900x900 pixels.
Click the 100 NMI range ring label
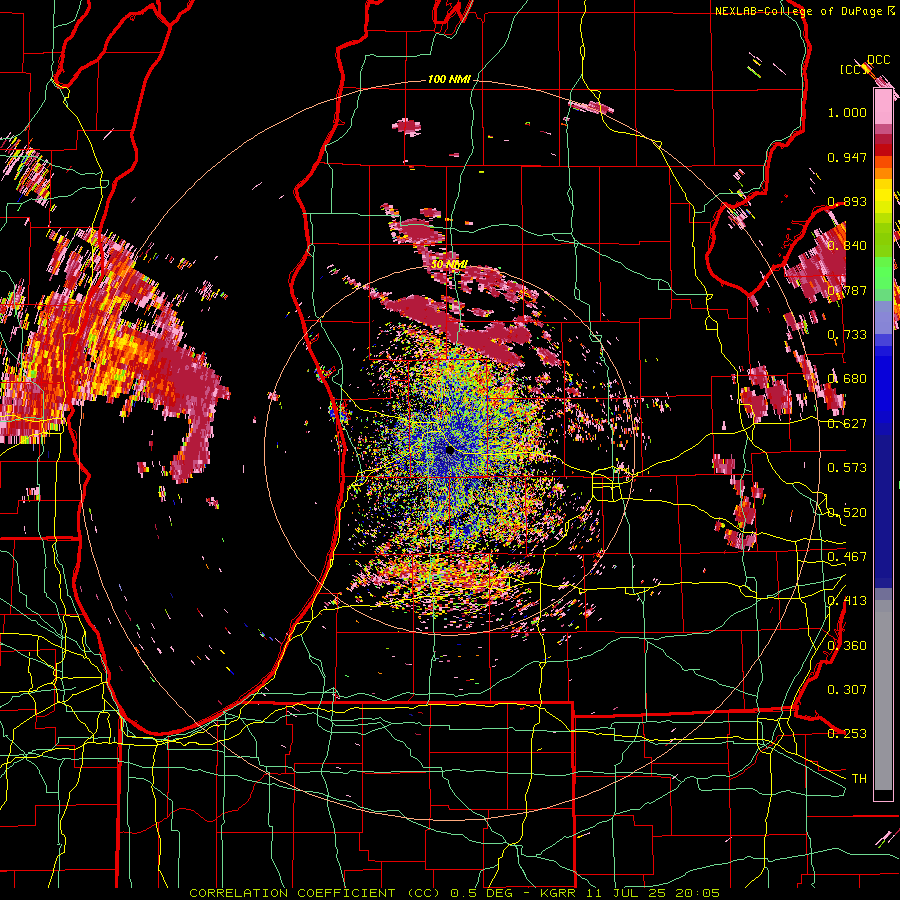click(x=449, y=79)
